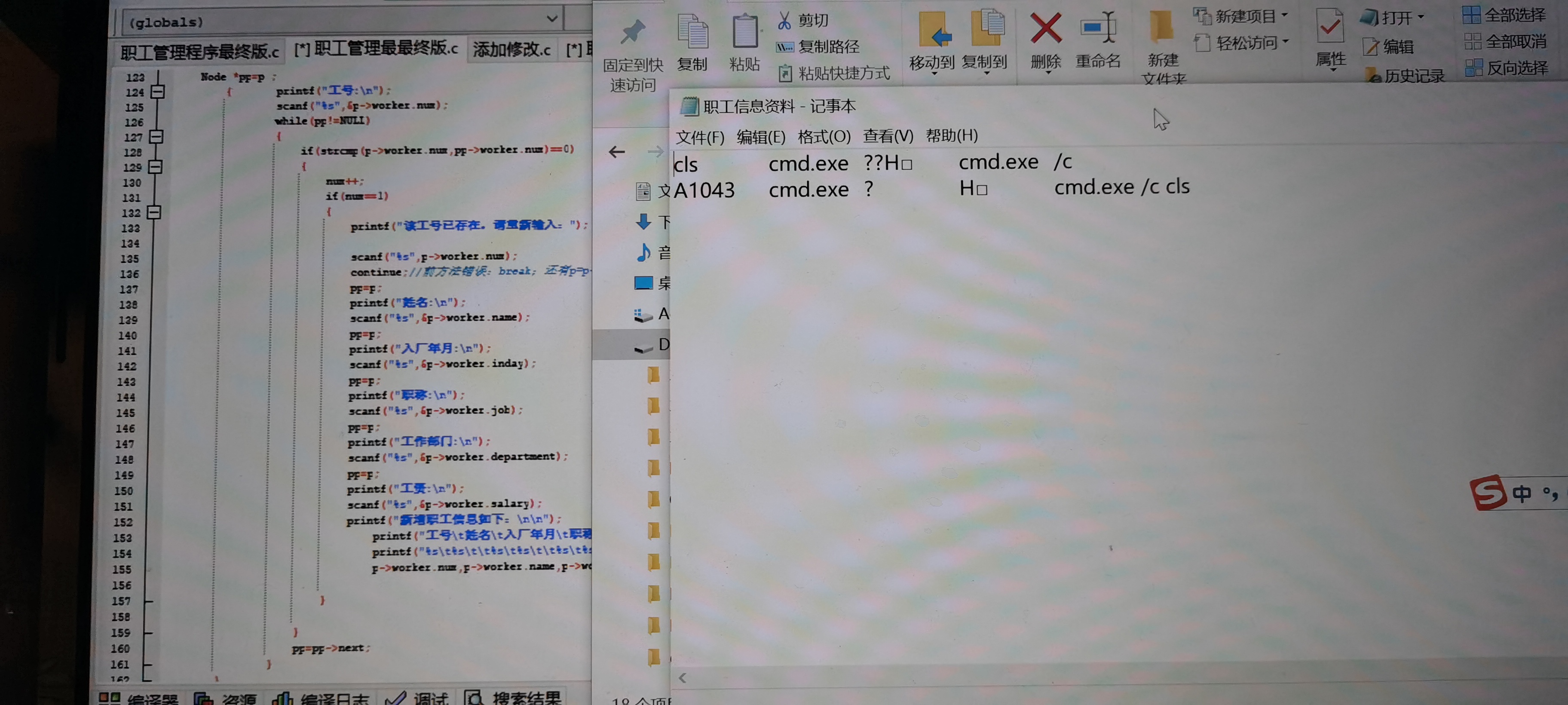Click the red Delete (删除) icon

pyautogui.click(x=1046, y=29)
